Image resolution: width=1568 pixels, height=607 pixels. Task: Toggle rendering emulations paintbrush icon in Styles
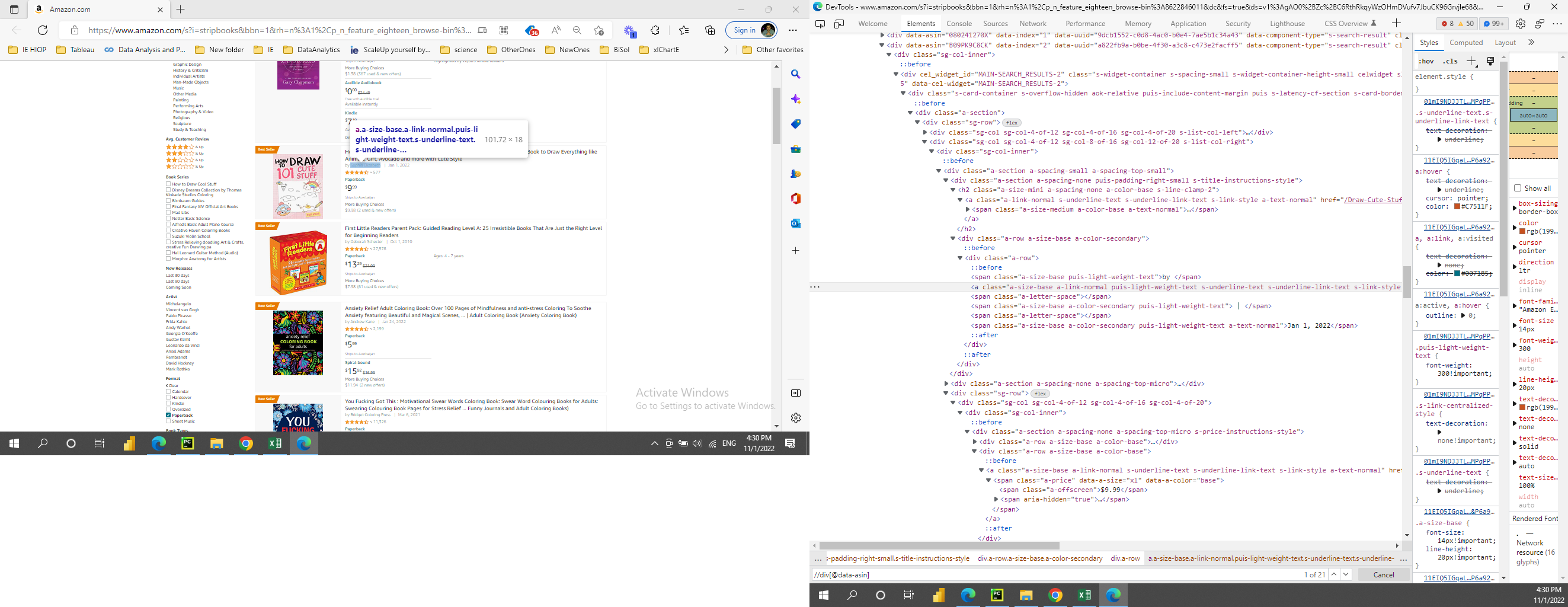click(x=1490, y=61)
